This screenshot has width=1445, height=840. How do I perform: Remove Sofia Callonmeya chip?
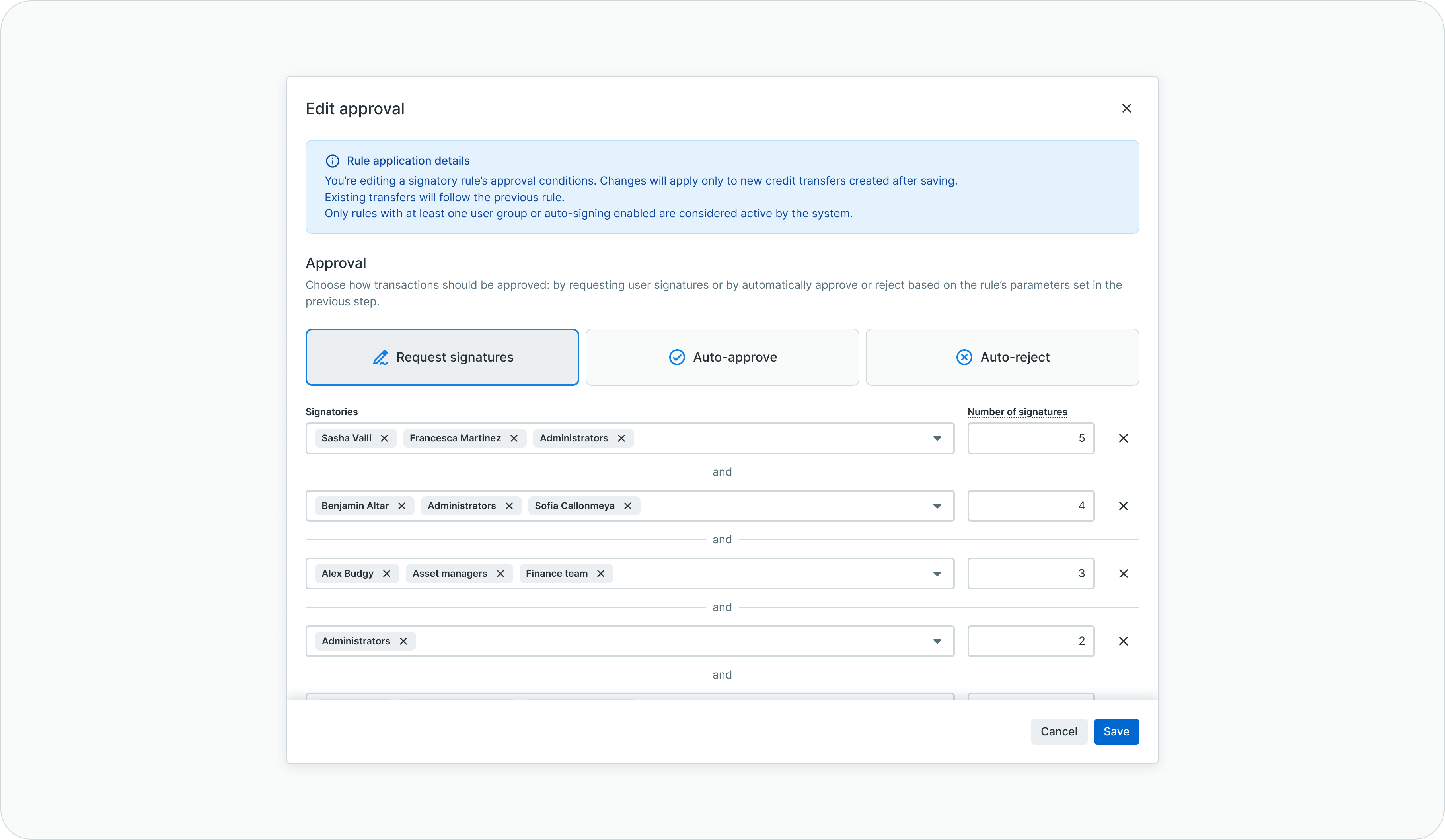[x=628, y=506]
